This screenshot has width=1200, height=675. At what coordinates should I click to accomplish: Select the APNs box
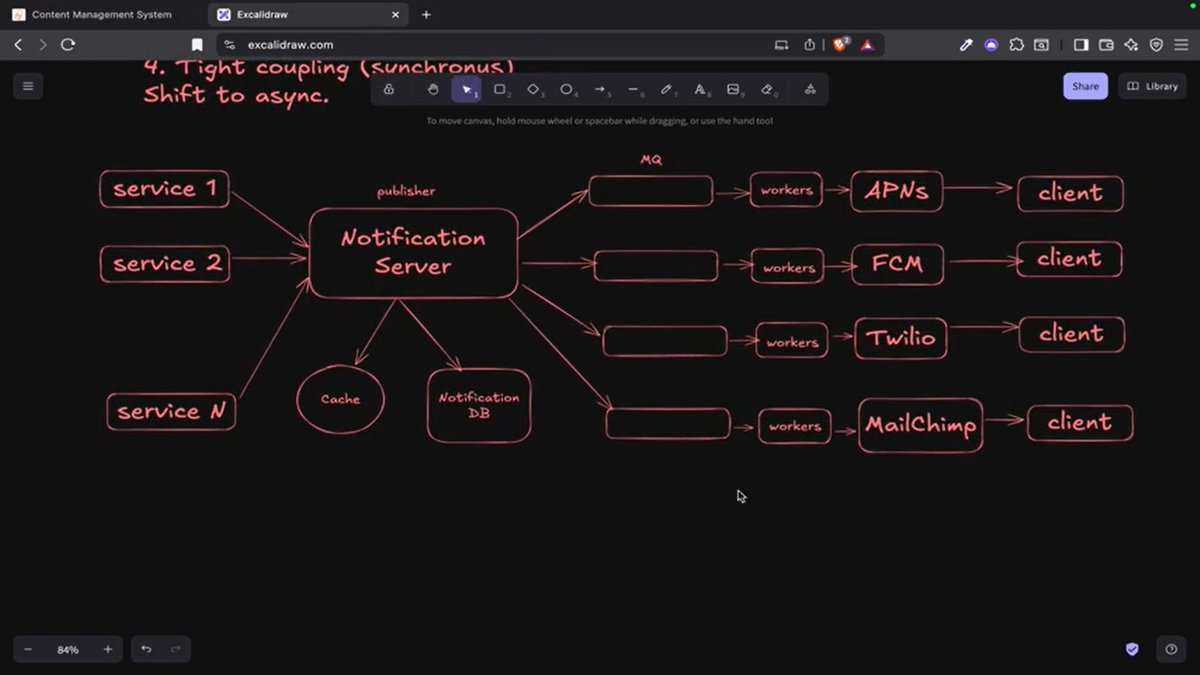[x=897, y=191]
